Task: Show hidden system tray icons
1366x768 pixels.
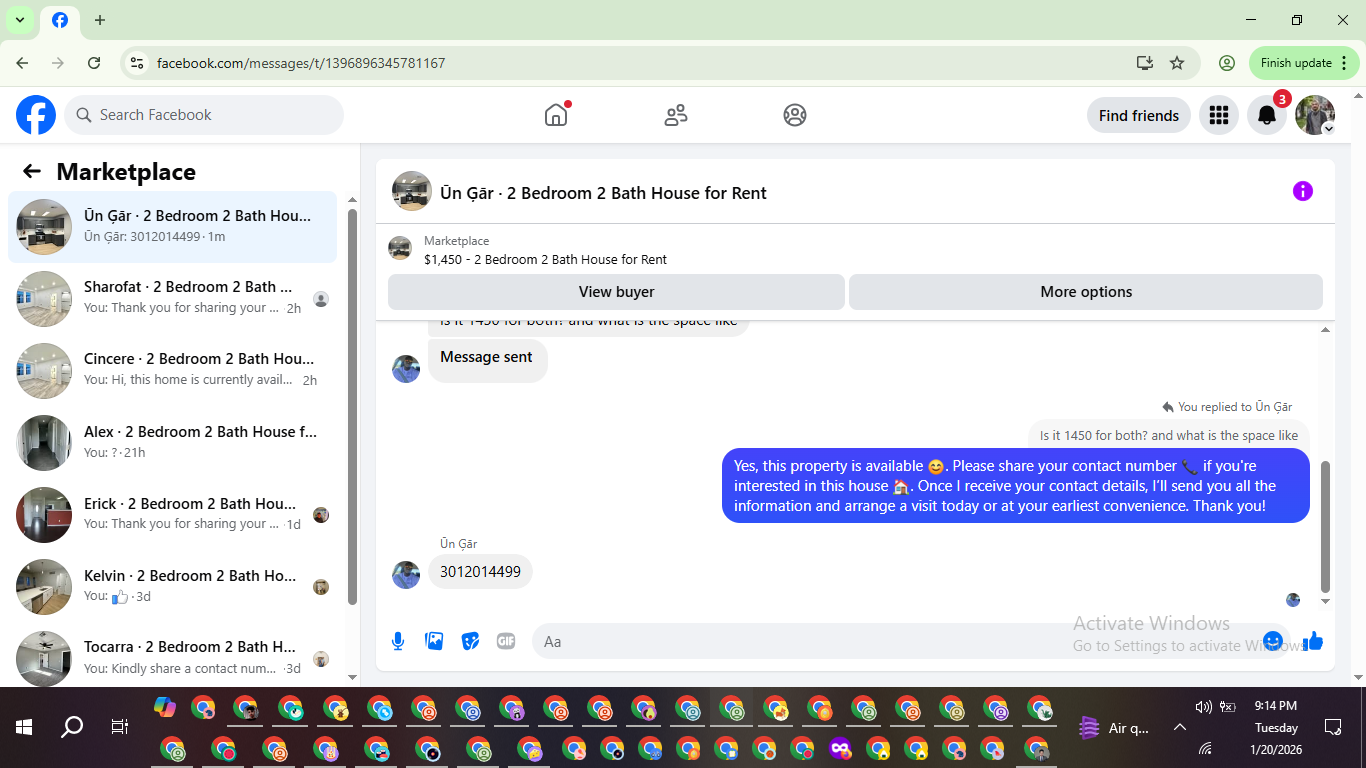Action: point(1180,727)
